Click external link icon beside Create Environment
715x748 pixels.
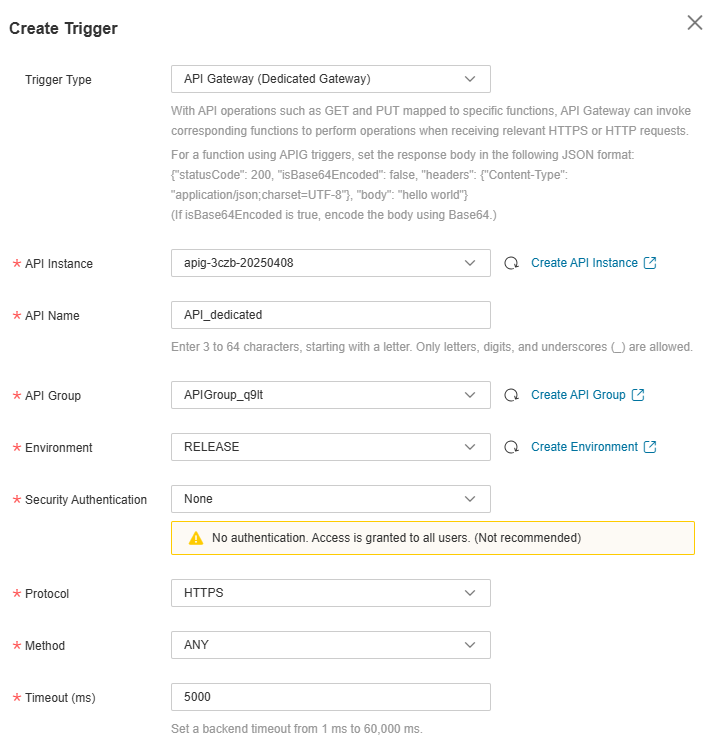(x=650, y=447)
